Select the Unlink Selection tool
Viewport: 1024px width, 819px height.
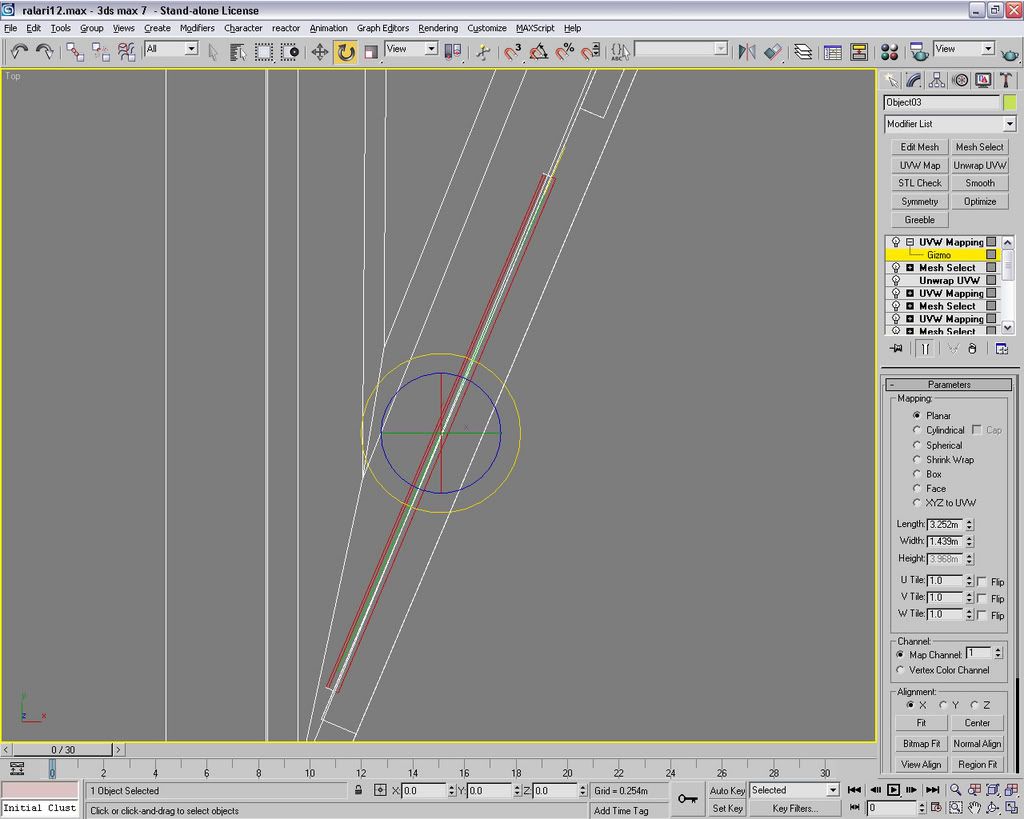101,52
